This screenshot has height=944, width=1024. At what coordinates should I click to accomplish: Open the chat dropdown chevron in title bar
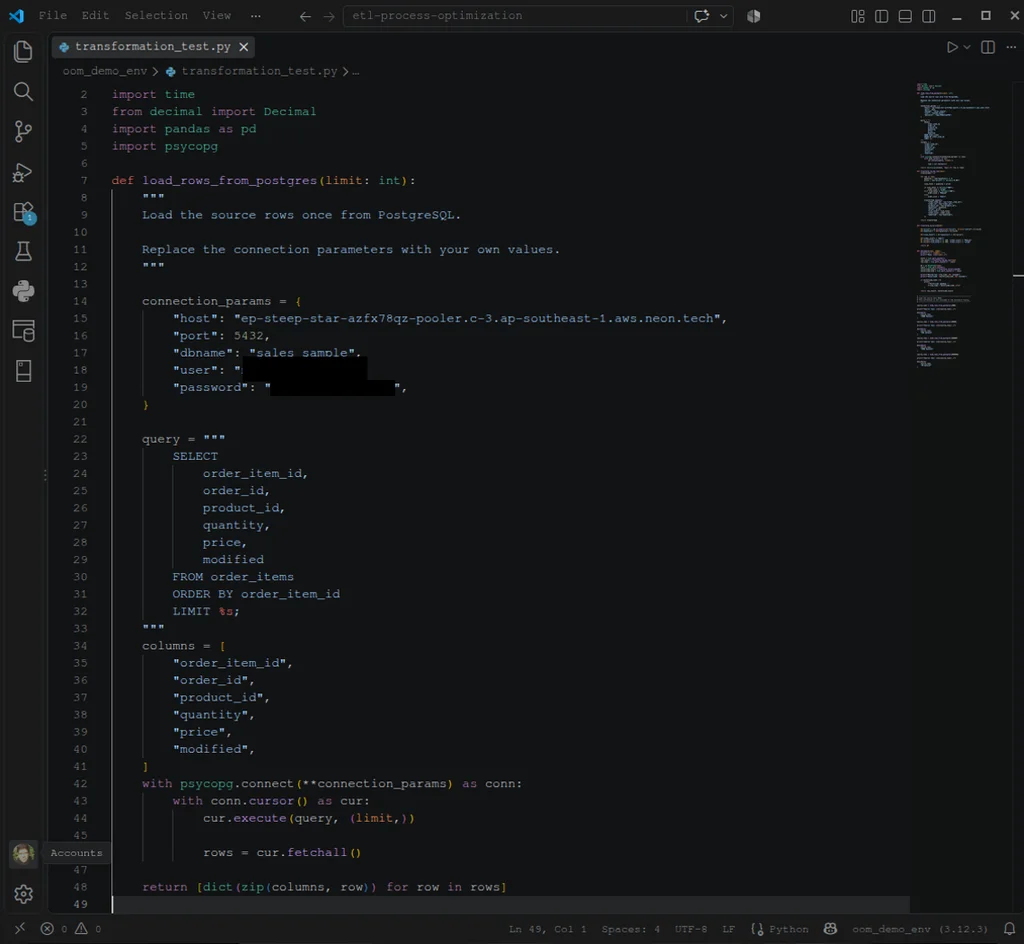pyautogui.click(x=724, y=16)
